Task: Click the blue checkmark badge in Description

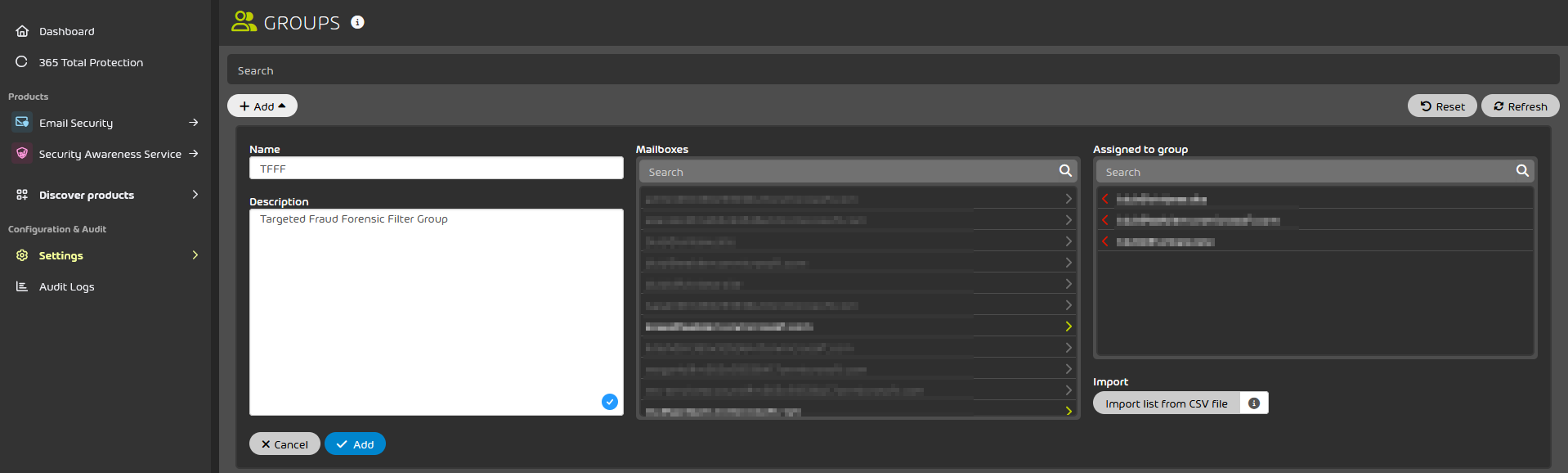Action: tap(610, 402)
